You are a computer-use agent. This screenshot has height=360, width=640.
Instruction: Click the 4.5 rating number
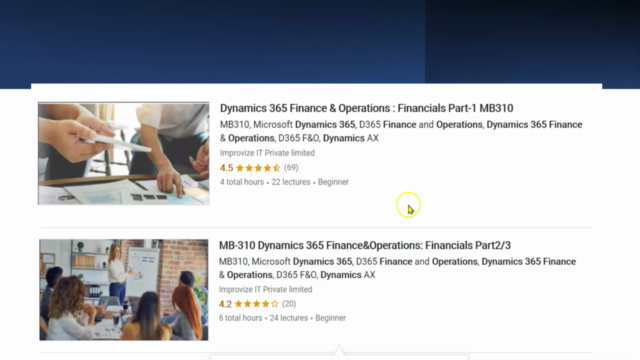[227, 168]
